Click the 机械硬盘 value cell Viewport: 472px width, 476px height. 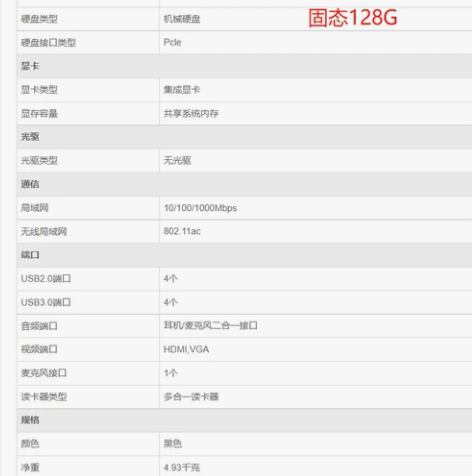point(316,19)
